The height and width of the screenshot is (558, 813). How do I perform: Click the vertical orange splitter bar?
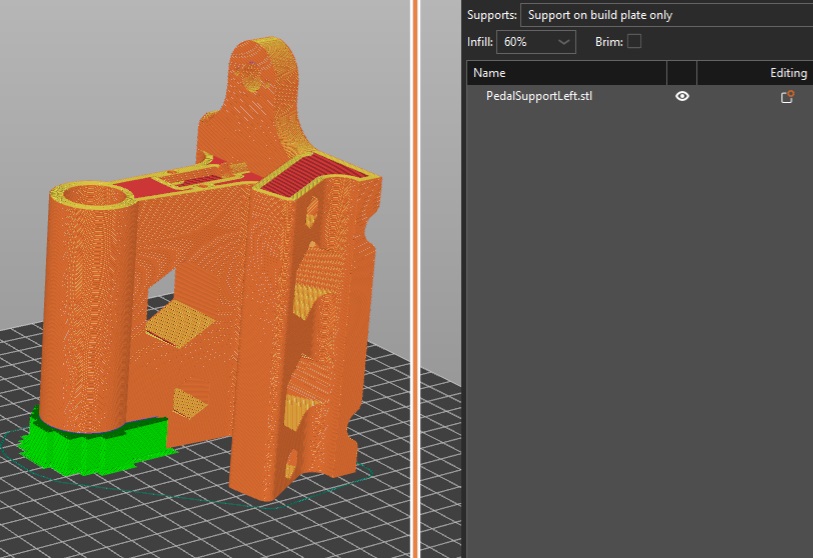click(413, 279)
